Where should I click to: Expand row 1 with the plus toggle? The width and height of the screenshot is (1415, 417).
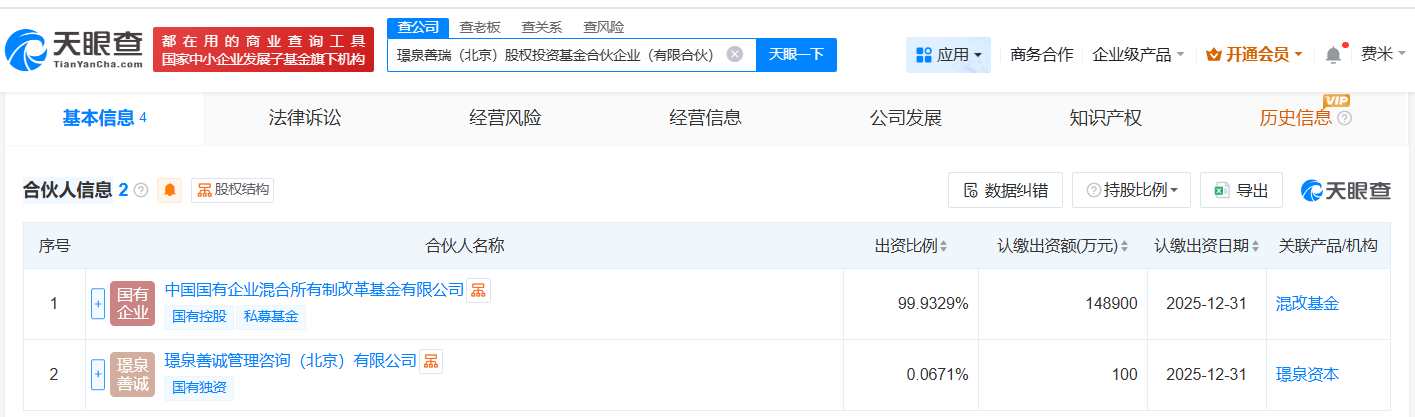(98, 303)
